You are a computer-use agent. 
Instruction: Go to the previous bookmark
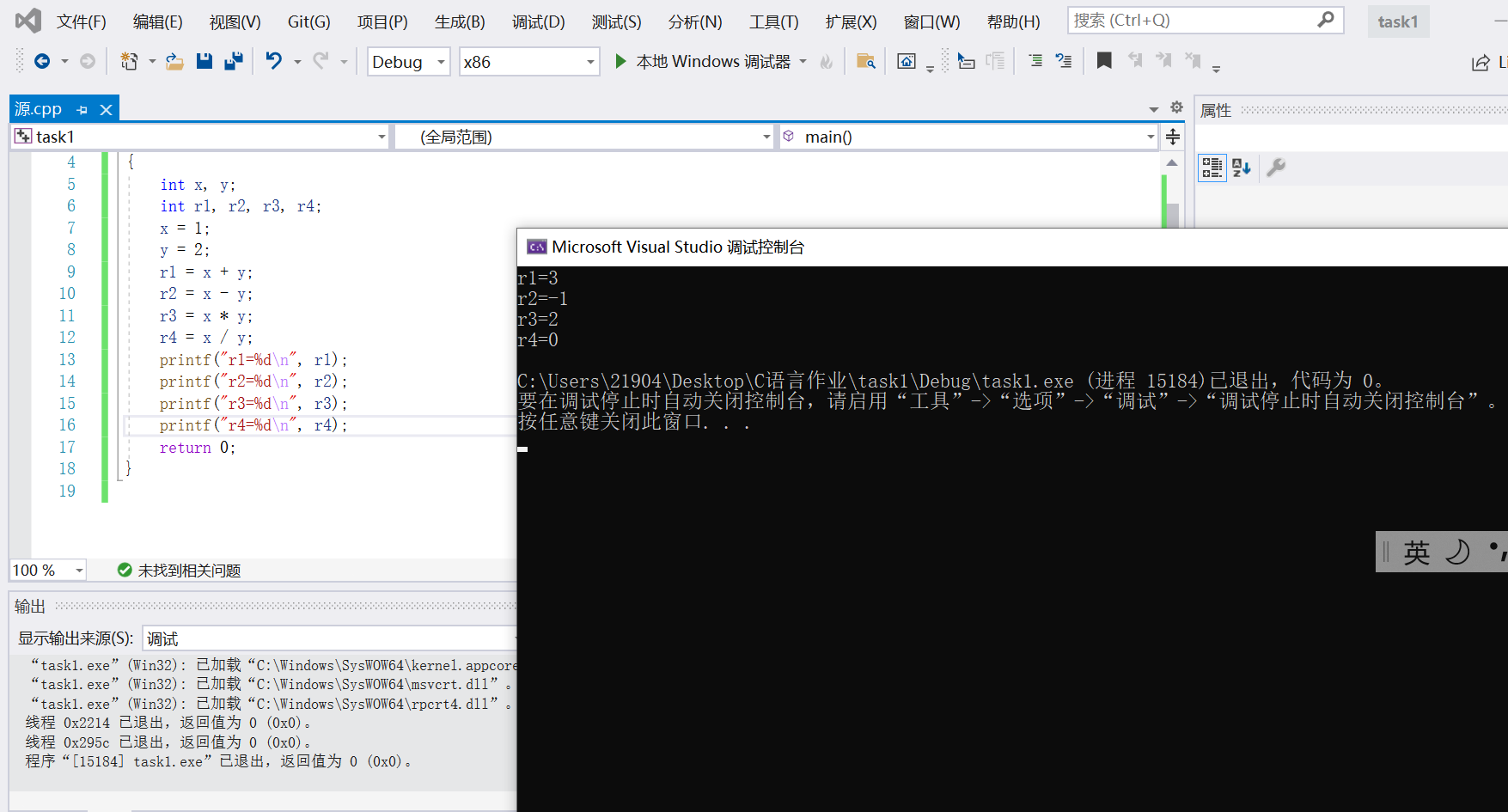point(1135,61)
